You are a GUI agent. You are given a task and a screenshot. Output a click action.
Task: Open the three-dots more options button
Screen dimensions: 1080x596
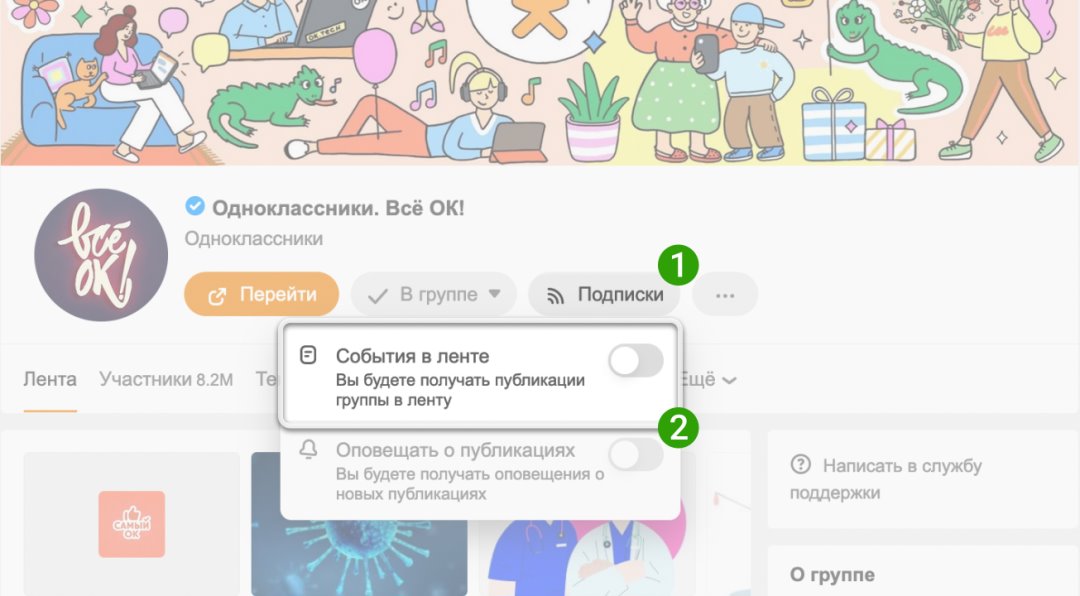click(x=725, y=295)
